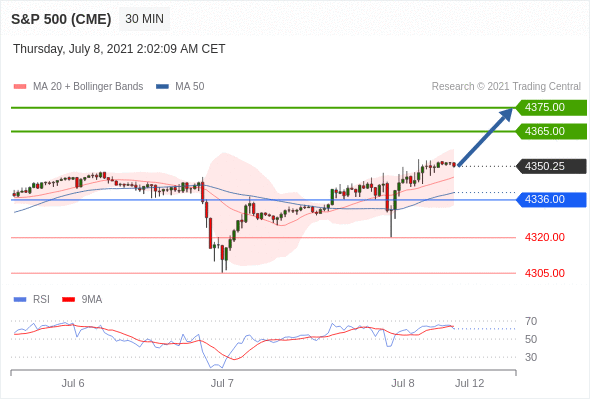The height and width of the screenshot is (400, 590).
Task: Click the 4305.00 support label
Action: click(545, 273)
